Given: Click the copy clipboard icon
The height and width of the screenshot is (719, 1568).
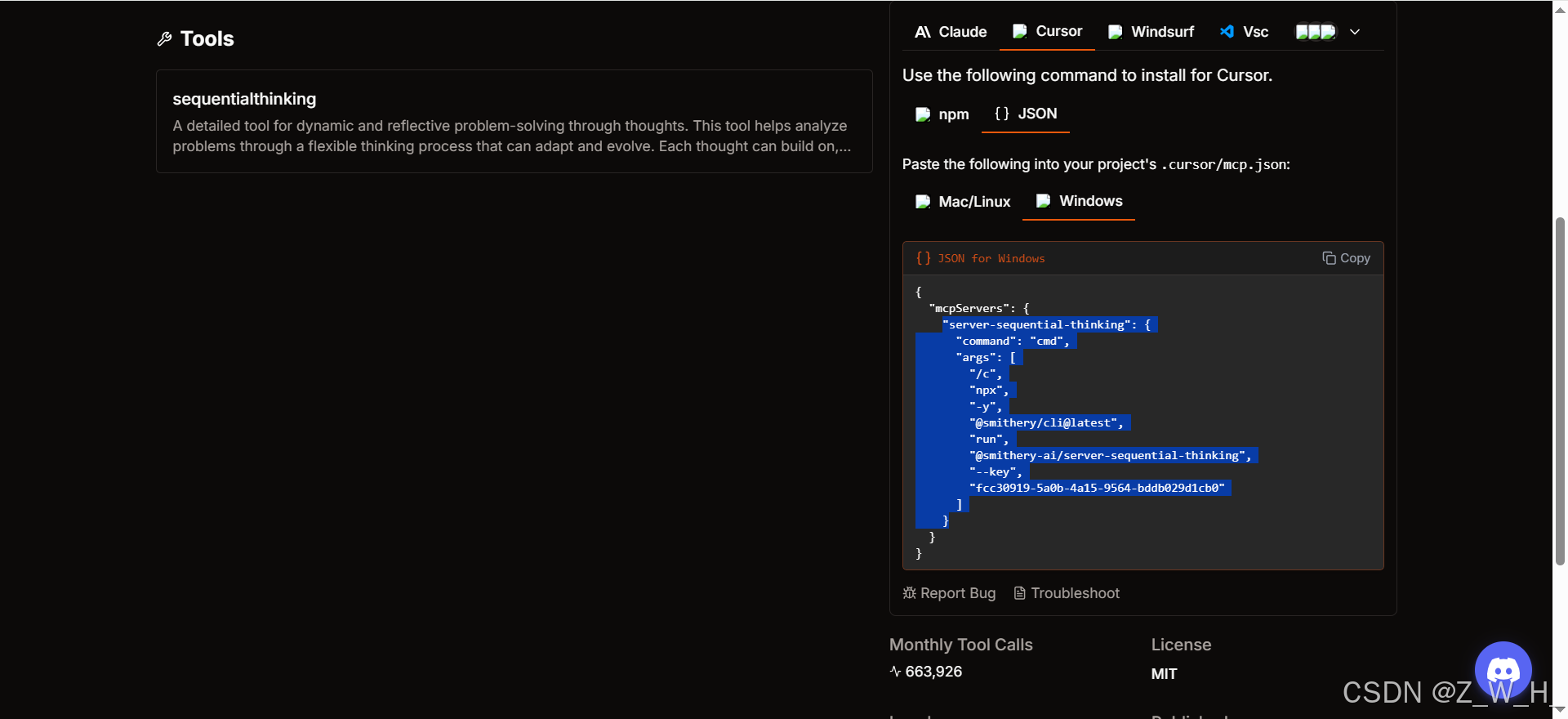Looking at the screenshot, I should [x=1329, y=258].
